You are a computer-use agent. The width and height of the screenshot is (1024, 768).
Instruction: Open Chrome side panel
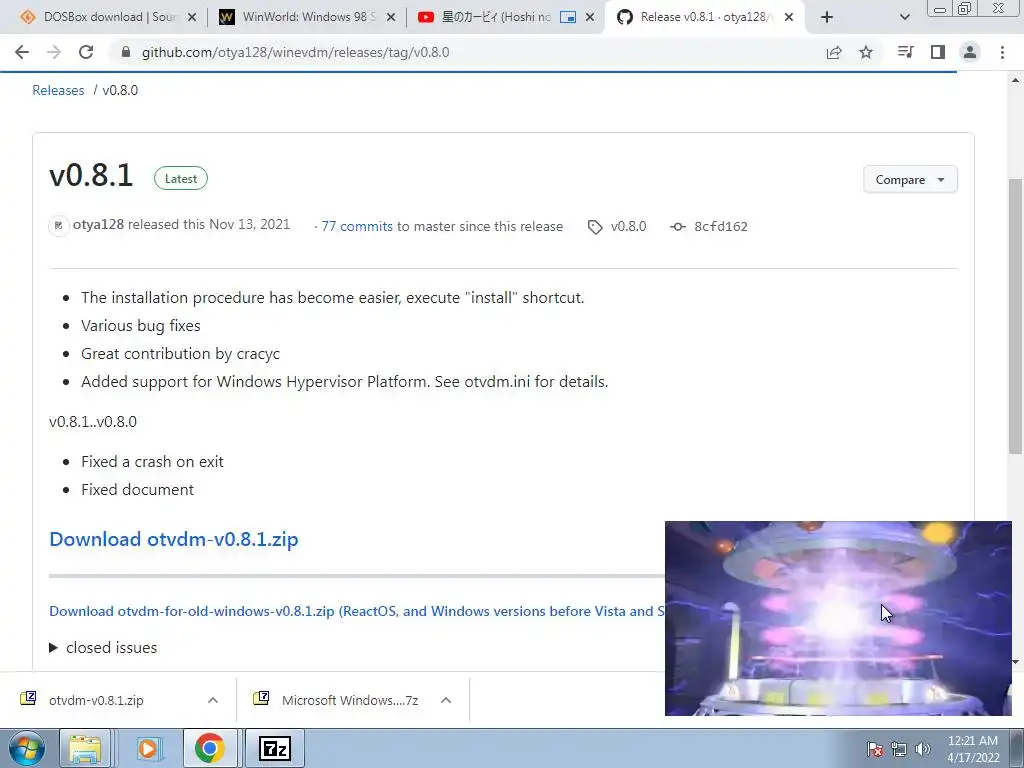click(x=938, y=52)
